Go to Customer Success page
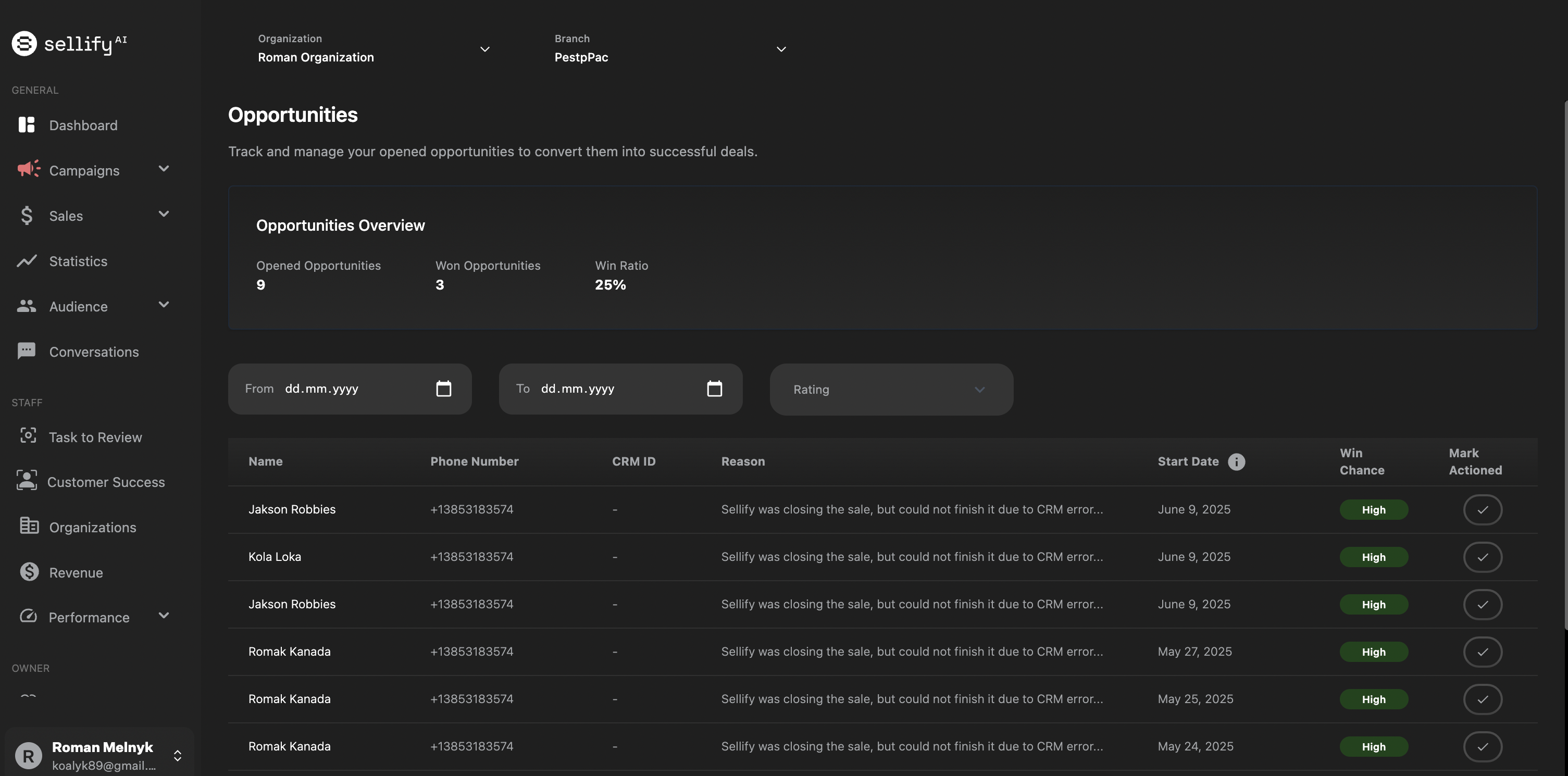This screenshot has height=776, width=1568. point(105,482)
